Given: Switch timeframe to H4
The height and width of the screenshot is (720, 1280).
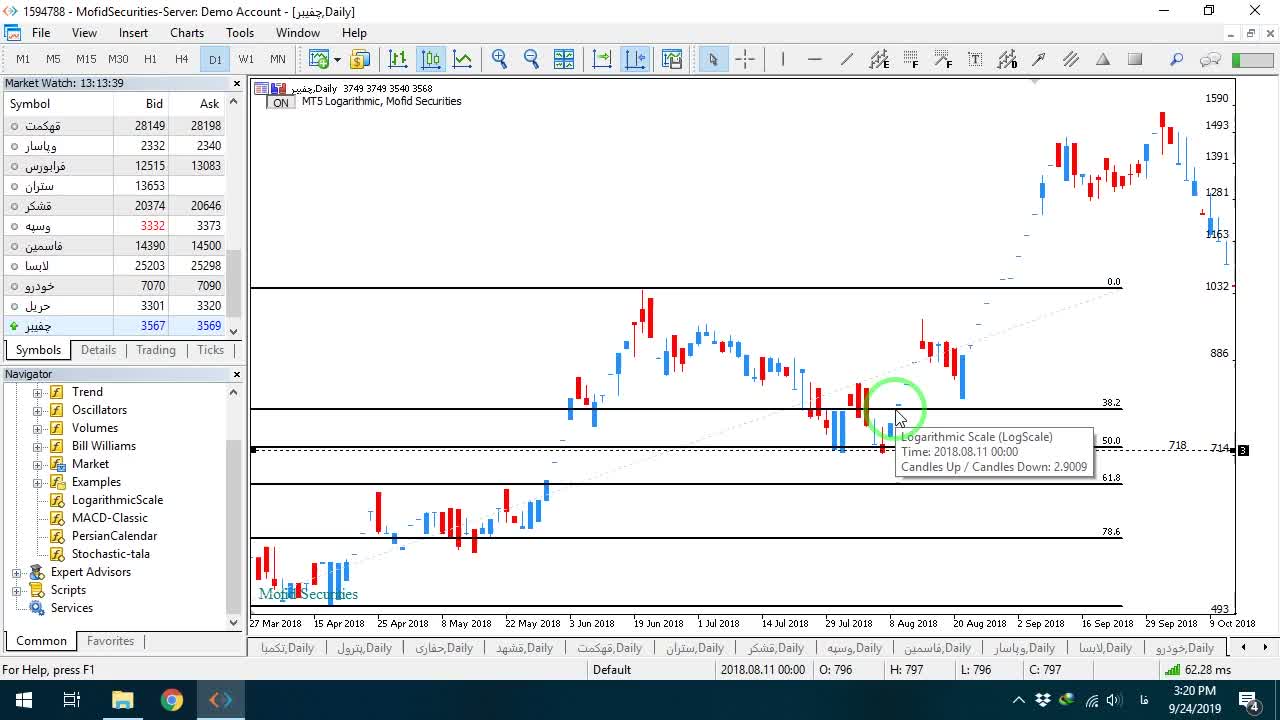Looking at the screenshot, I should point(181,59).
